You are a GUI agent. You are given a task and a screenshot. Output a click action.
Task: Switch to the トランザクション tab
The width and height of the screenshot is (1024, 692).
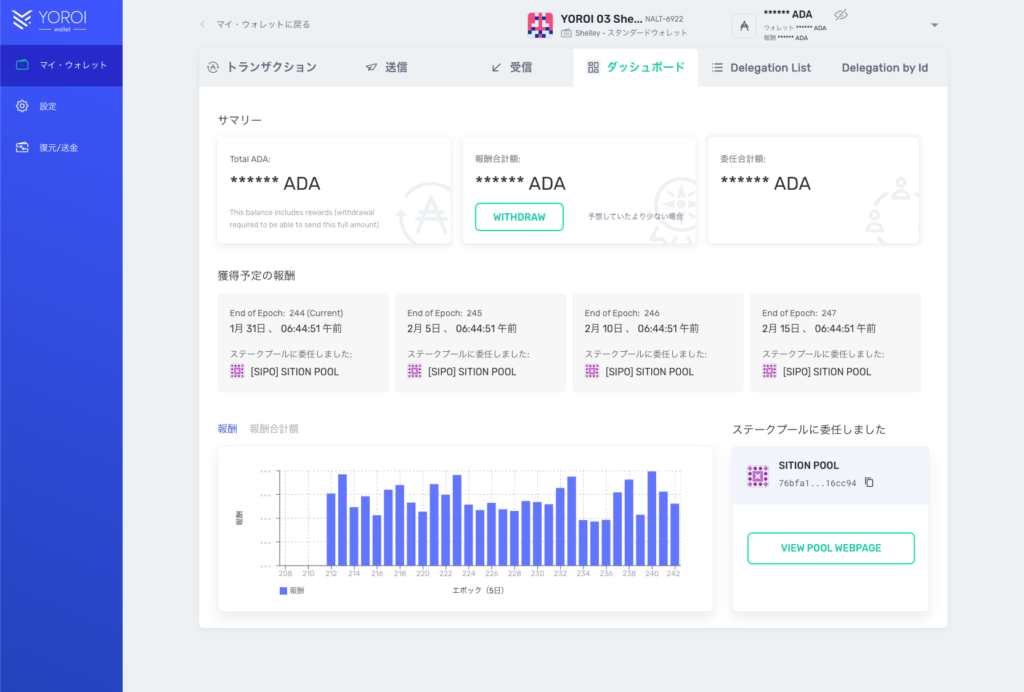tap(261, 67)
